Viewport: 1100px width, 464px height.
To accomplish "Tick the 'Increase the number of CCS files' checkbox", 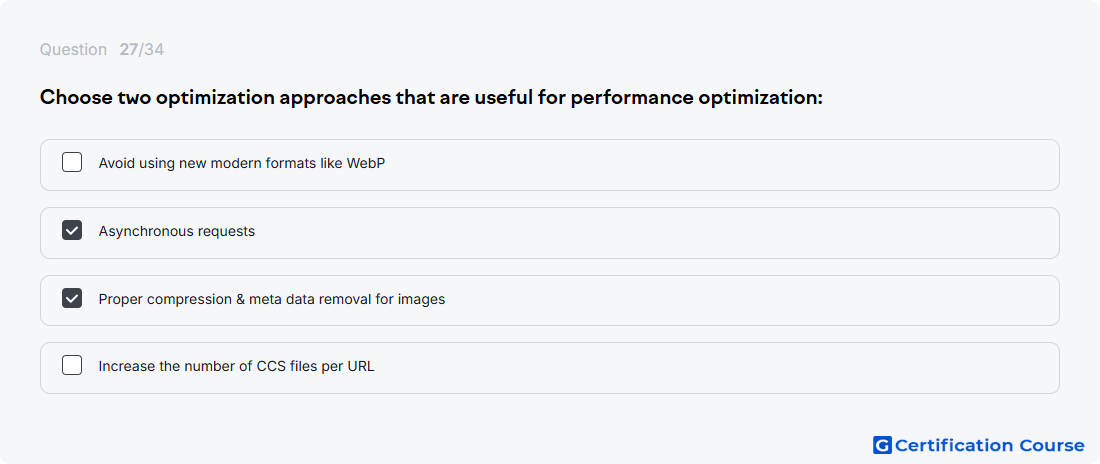I will tap(72, 366).
